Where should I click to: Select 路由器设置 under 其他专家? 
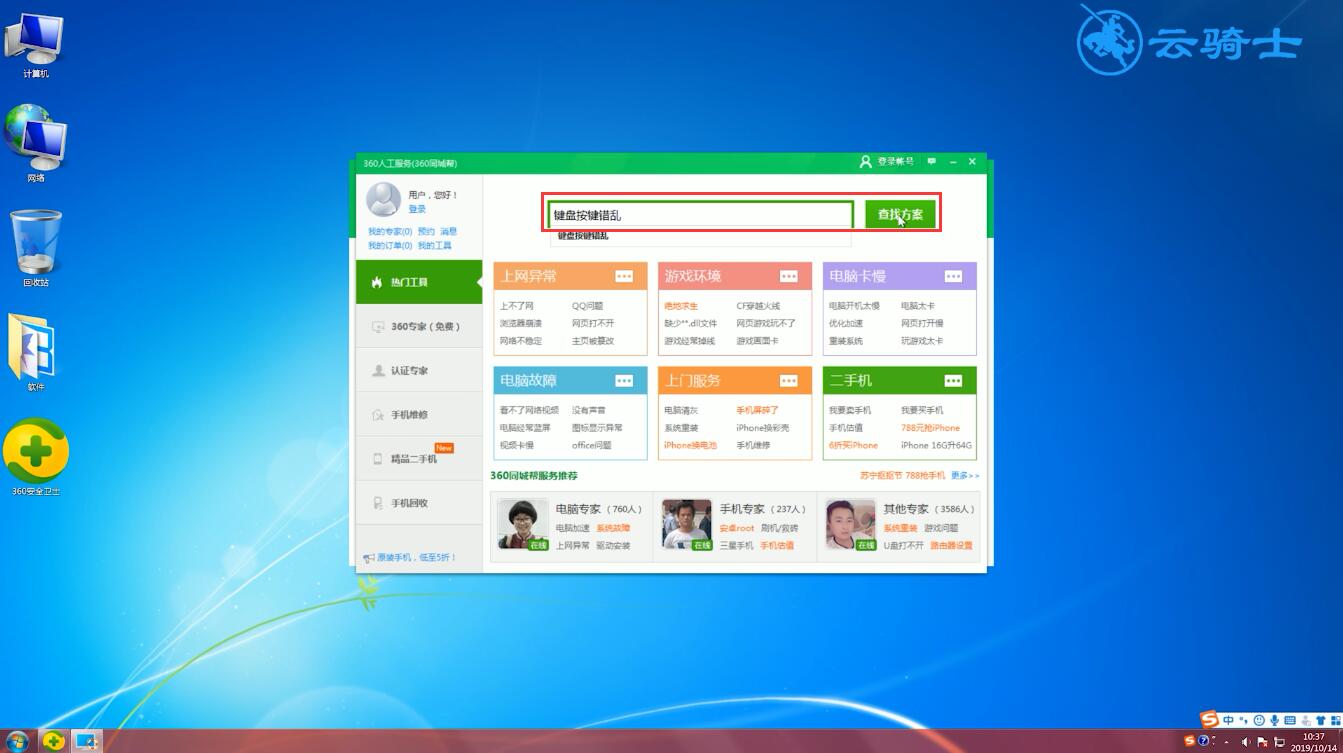951,545
